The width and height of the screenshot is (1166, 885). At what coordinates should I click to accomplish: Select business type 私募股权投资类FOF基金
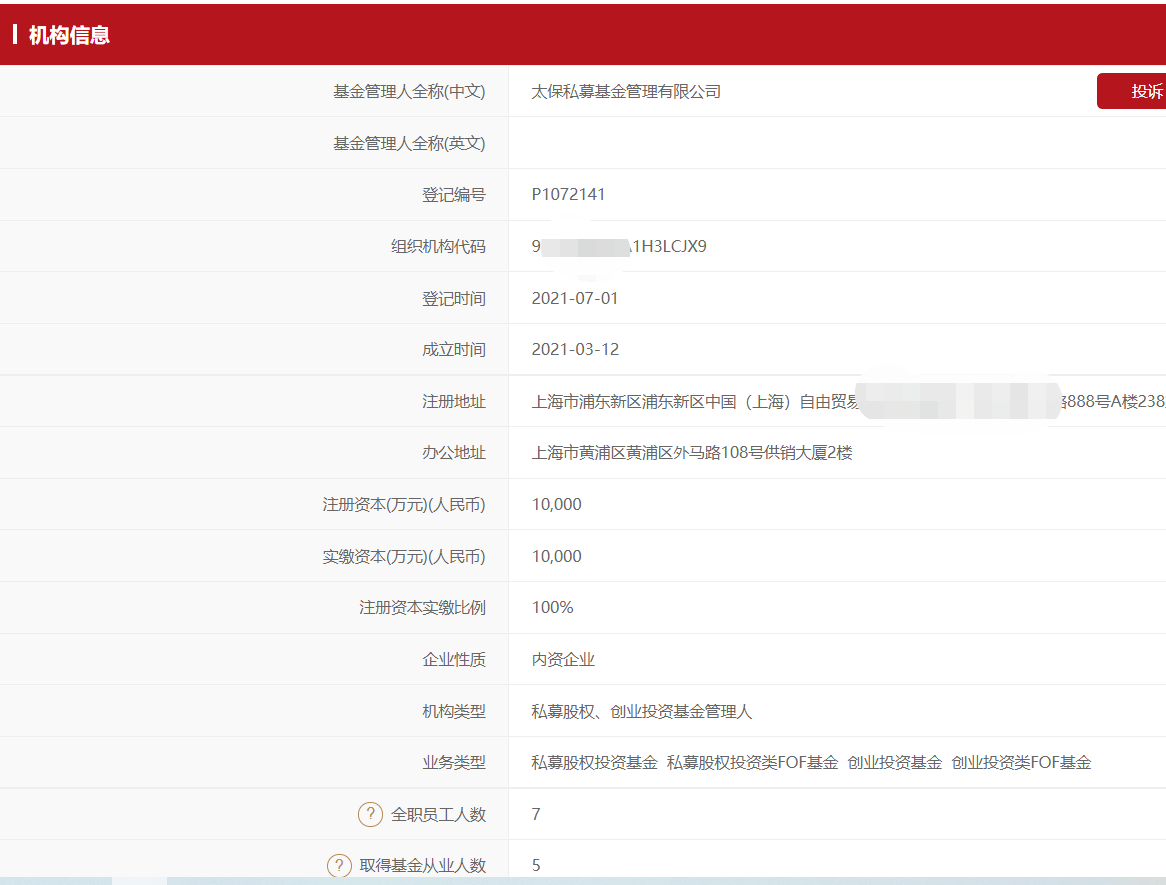pos(753,763)
